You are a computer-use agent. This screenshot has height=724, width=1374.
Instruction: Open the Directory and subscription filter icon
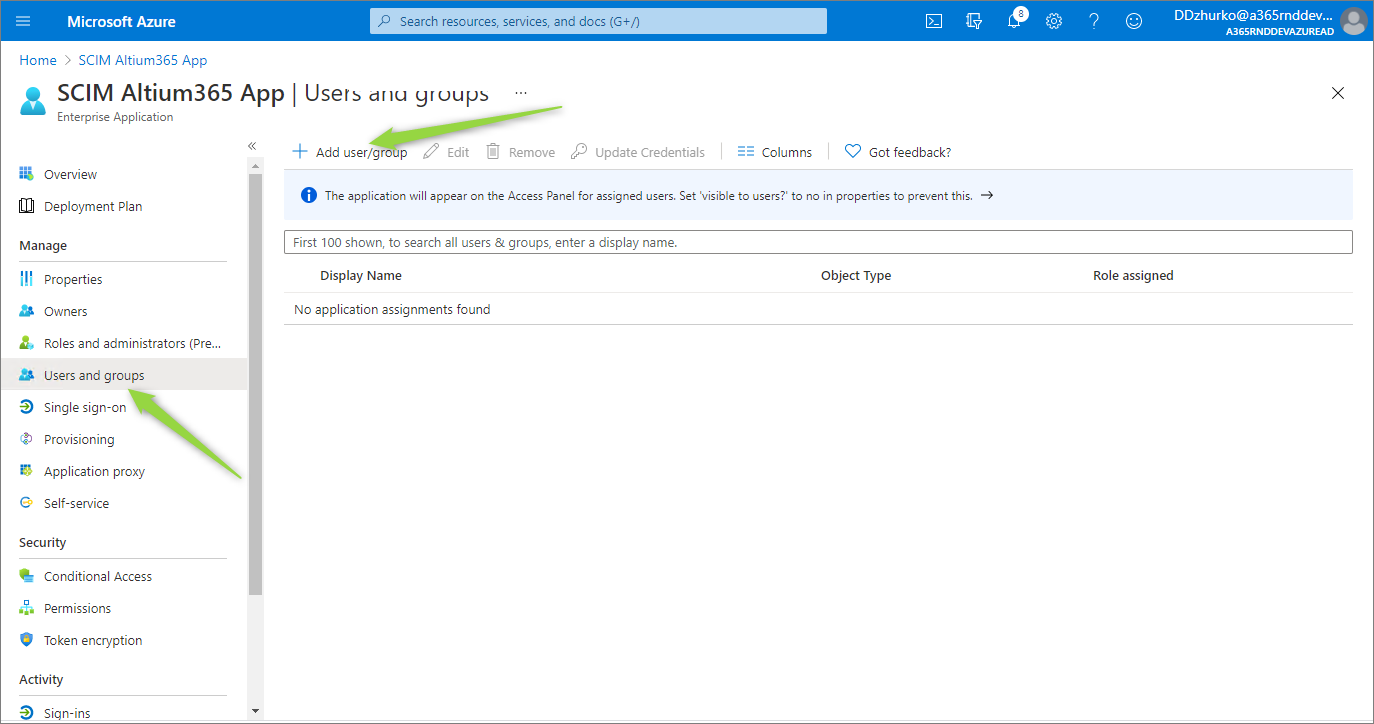tap(974, 21)
